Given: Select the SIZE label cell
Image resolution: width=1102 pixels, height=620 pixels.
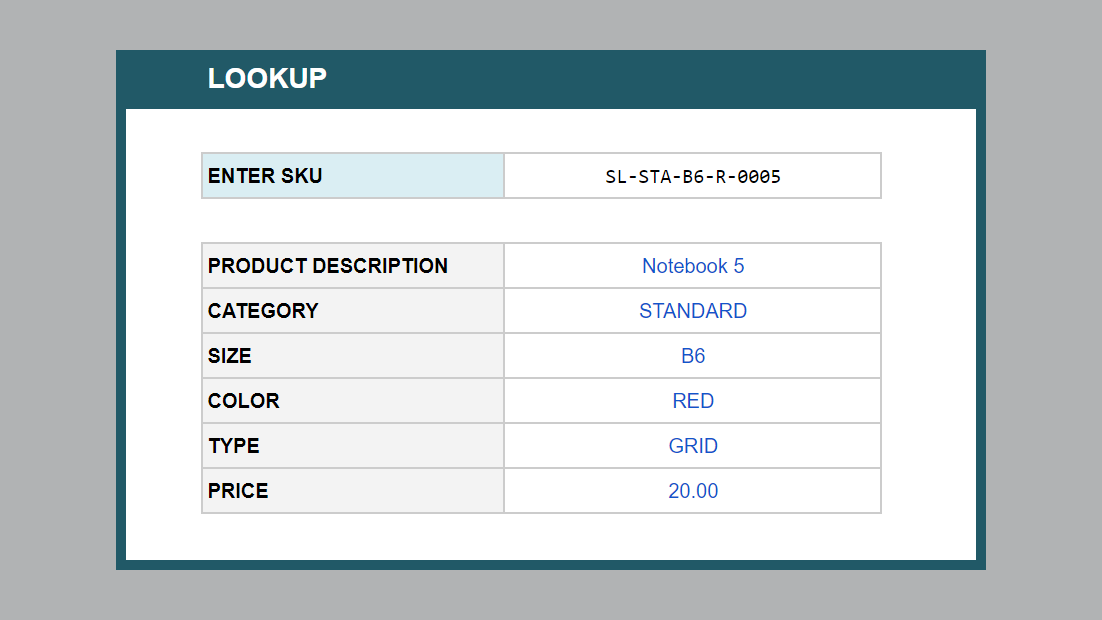Looking at the screenshot, I should pyautogui.click(x=352, y=356).
